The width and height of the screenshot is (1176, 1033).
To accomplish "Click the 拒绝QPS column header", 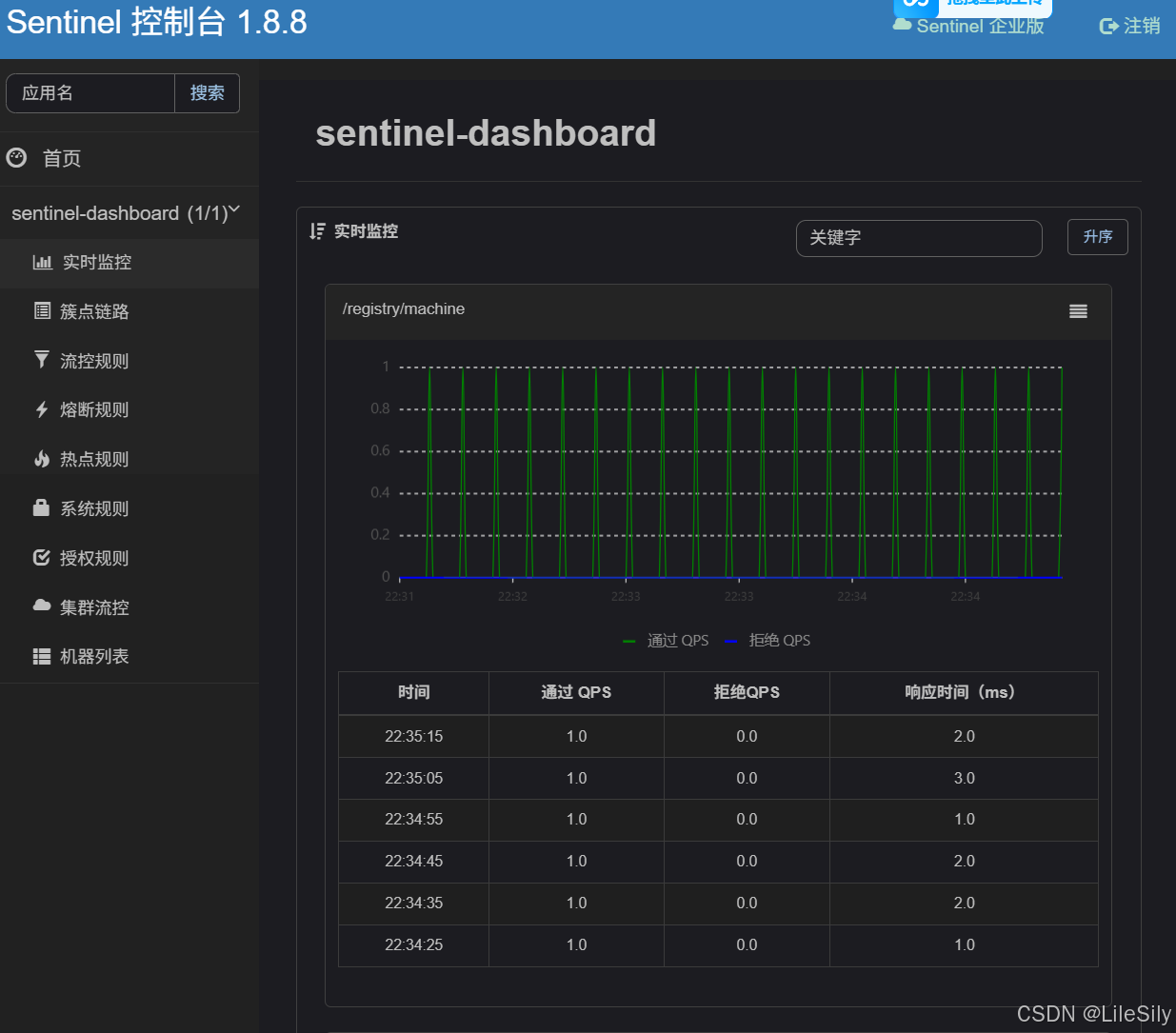I will tap(747, 692).
